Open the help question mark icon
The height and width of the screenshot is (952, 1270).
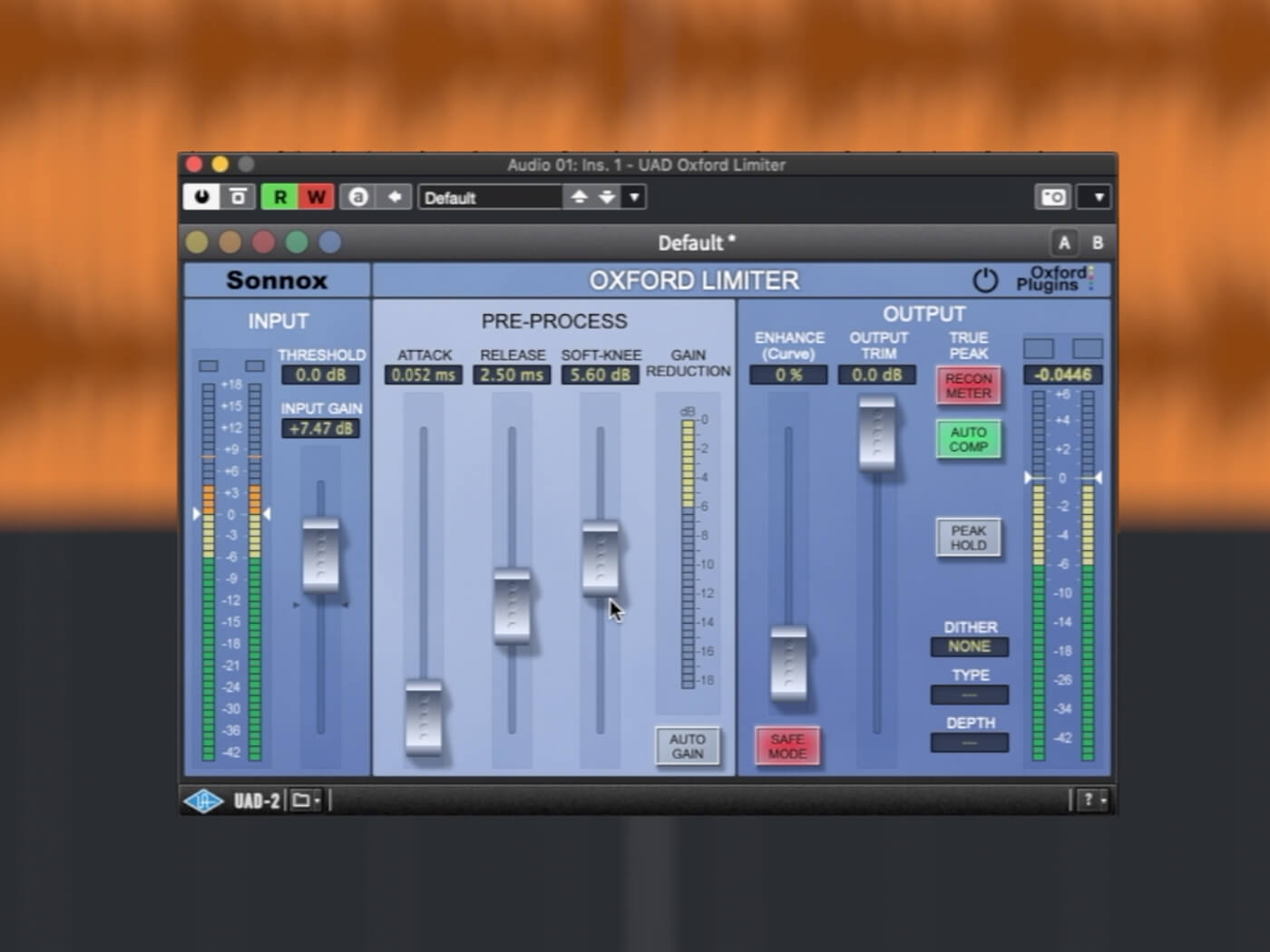click(1088, 801)
